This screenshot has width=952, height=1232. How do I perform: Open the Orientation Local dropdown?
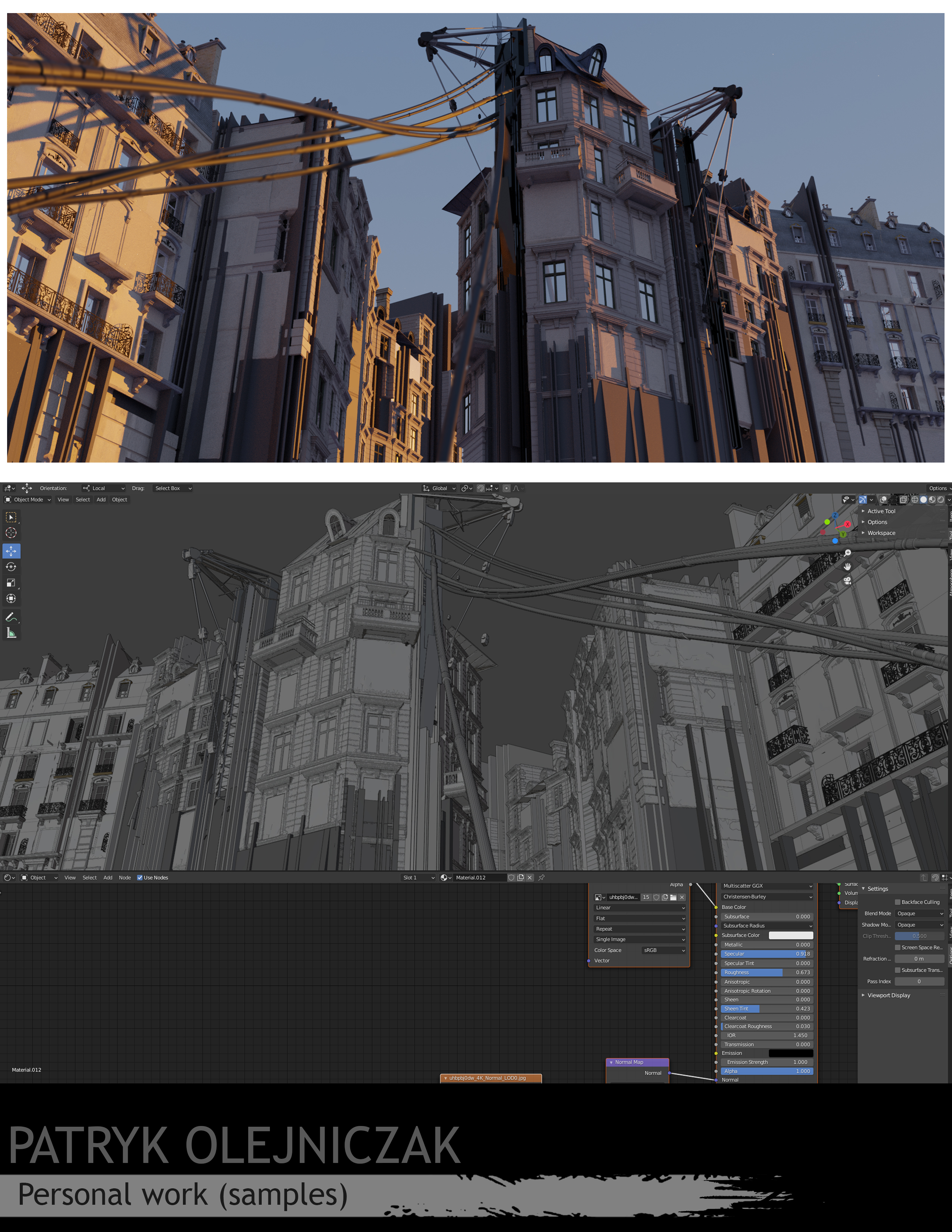coord(103,488)
